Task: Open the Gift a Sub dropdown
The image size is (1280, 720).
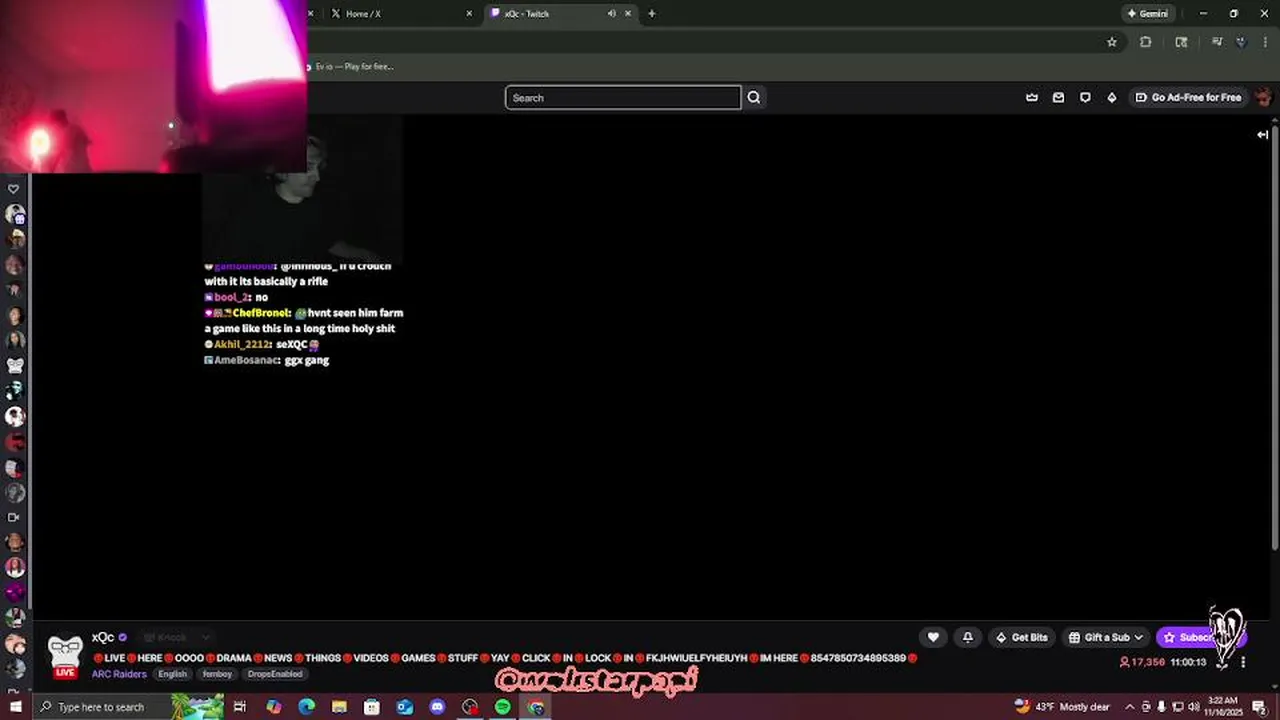Action: click(1105, 637)
